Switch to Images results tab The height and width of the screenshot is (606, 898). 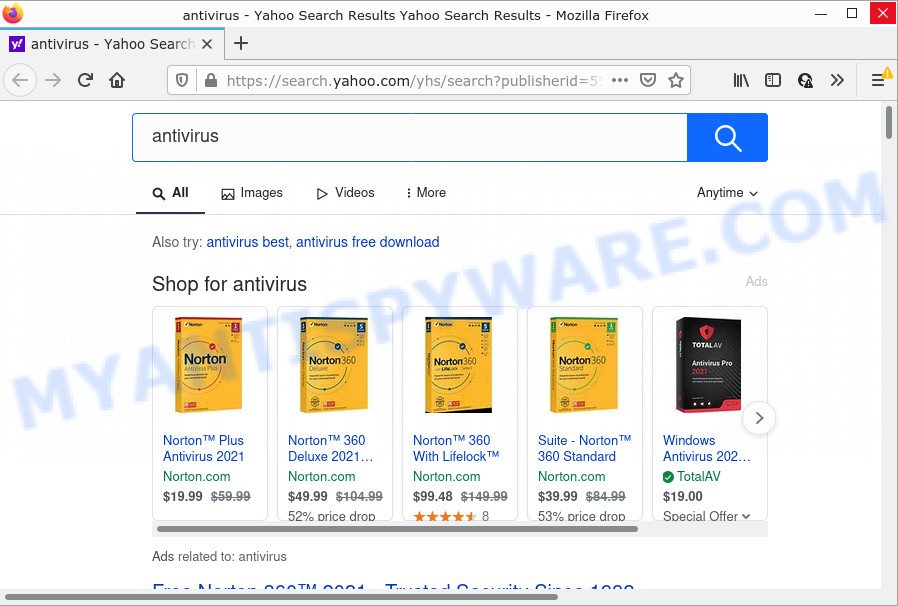pyautogui.click(x=252, y=193)
